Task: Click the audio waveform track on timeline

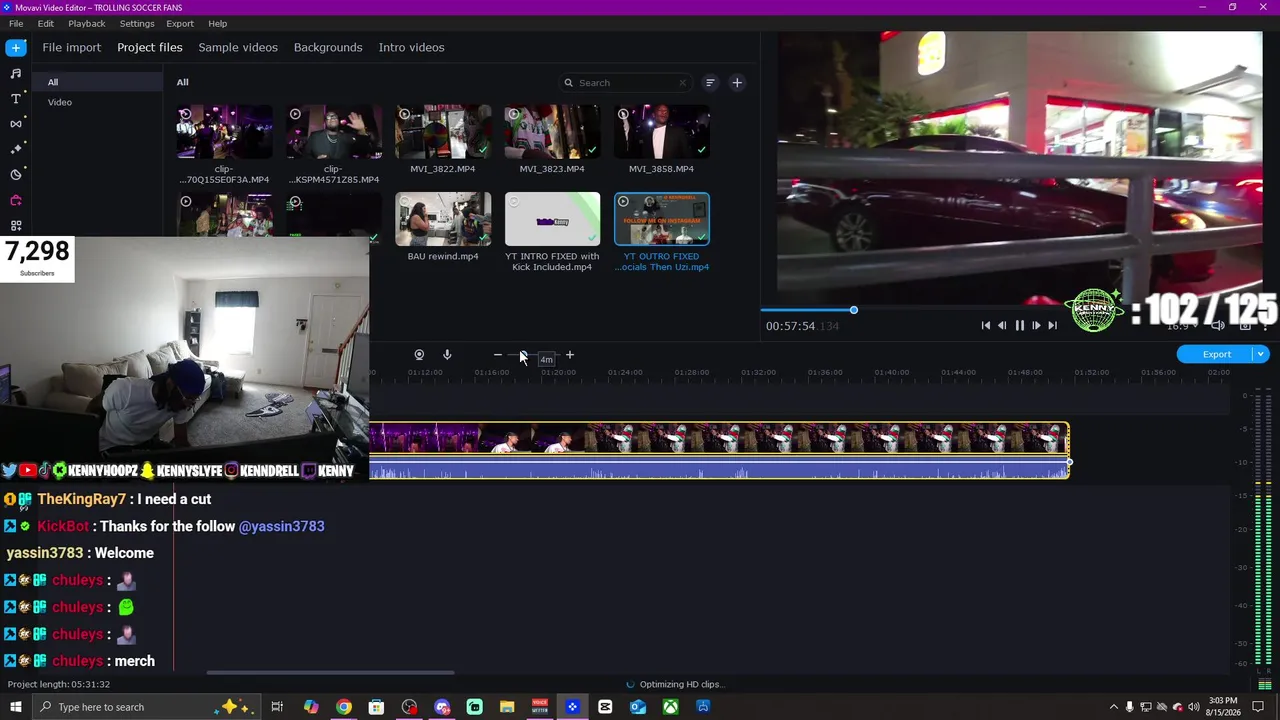Action: (719, 467)
